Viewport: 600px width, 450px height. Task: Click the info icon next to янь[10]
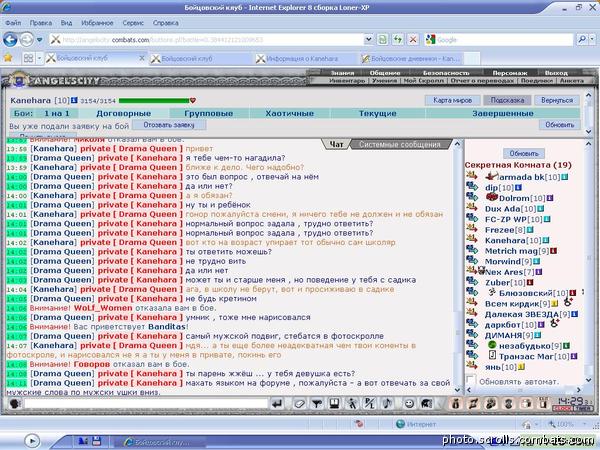[521, 367]
